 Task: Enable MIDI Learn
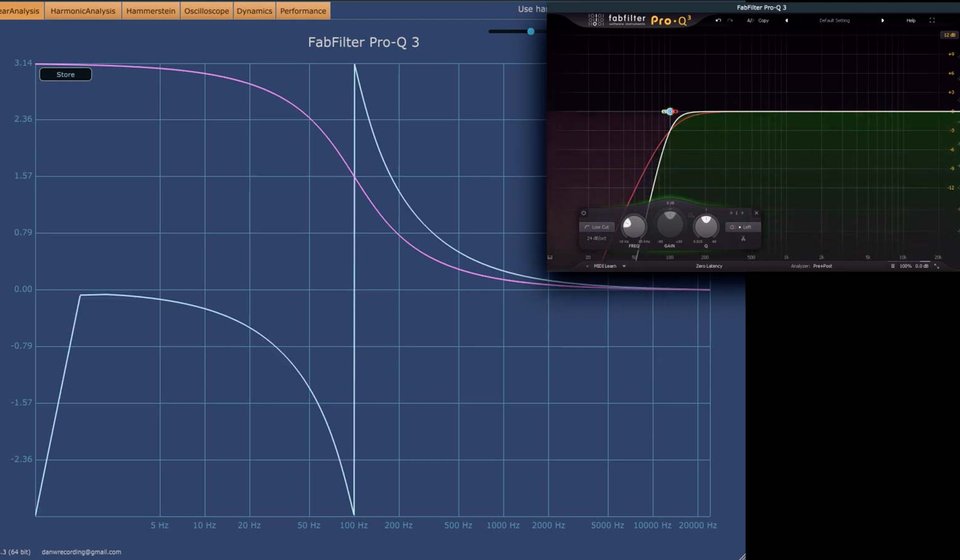[606, 266]
